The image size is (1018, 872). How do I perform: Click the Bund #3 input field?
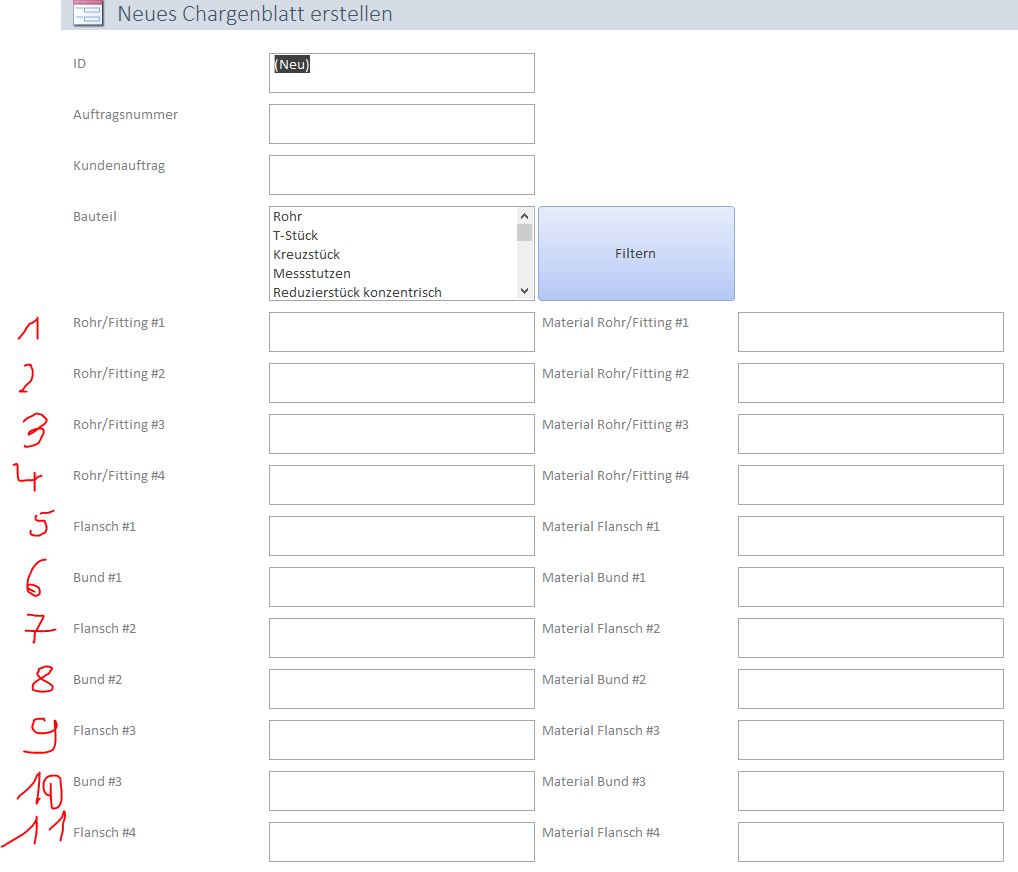point(402,791)
